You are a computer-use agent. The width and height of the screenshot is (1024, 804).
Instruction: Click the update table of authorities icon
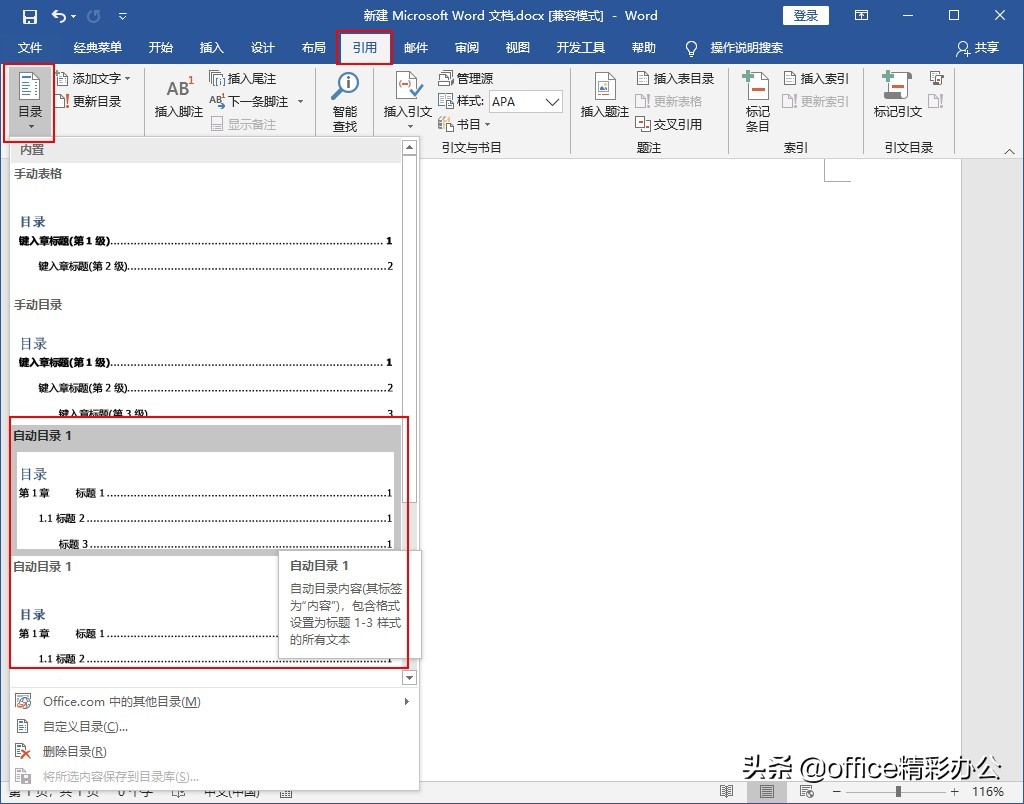[x=936, y=101]
